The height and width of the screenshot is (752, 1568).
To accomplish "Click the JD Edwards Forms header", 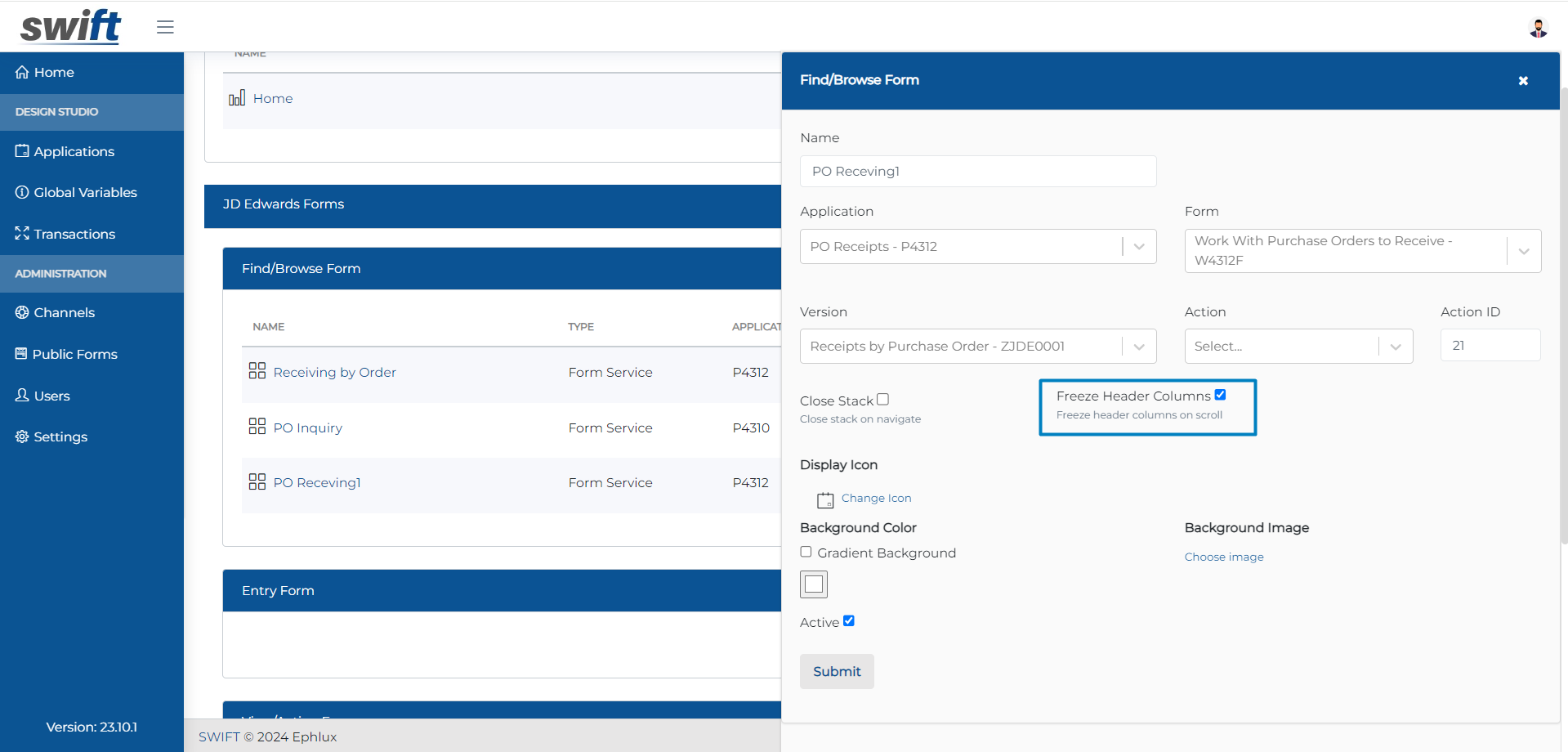I will 493,204.
